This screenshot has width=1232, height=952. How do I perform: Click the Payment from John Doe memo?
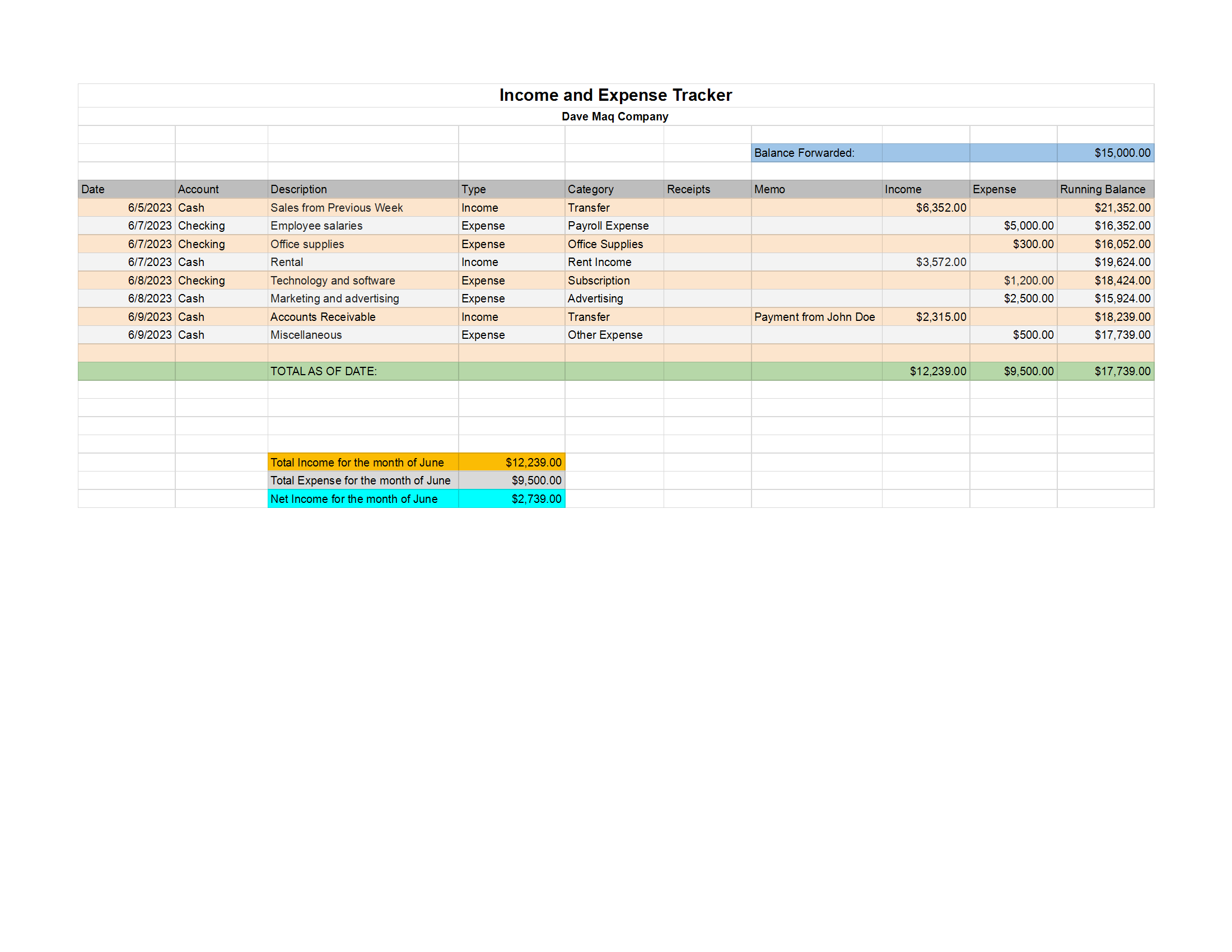(x=814, y=317)
